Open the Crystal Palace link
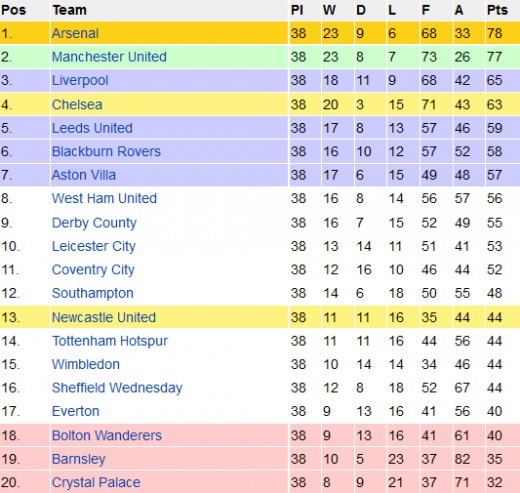Image resolution: width=520 pixels, height=493 pixels. (x=96, y=483)
